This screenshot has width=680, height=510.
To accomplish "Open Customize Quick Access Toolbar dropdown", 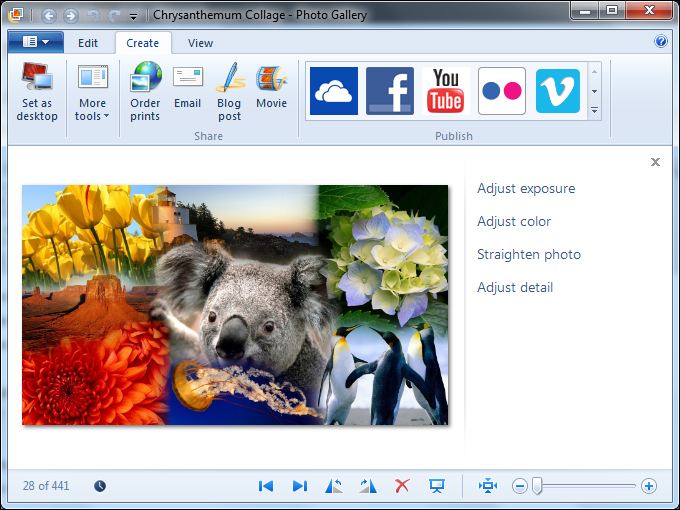I will (x=134, y=17).
